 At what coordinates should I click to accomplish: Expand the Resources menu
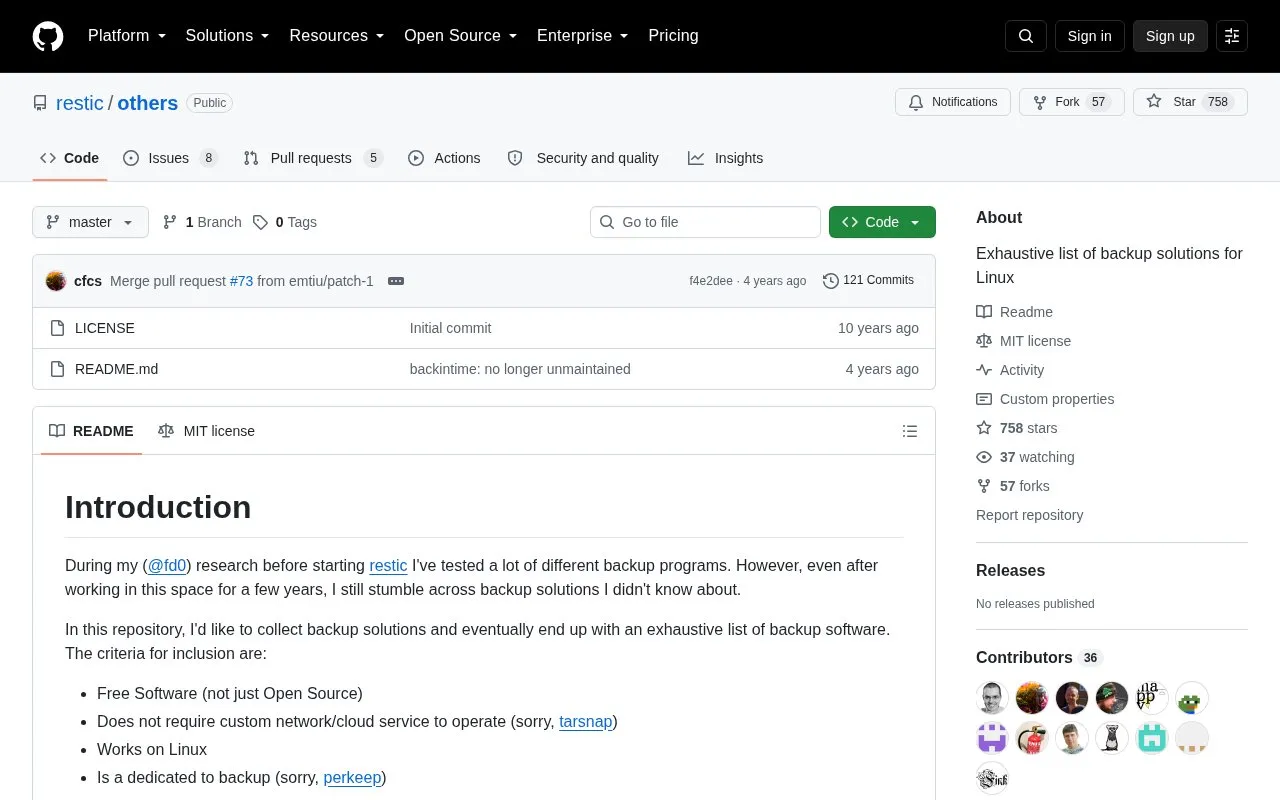coord(337,36)
